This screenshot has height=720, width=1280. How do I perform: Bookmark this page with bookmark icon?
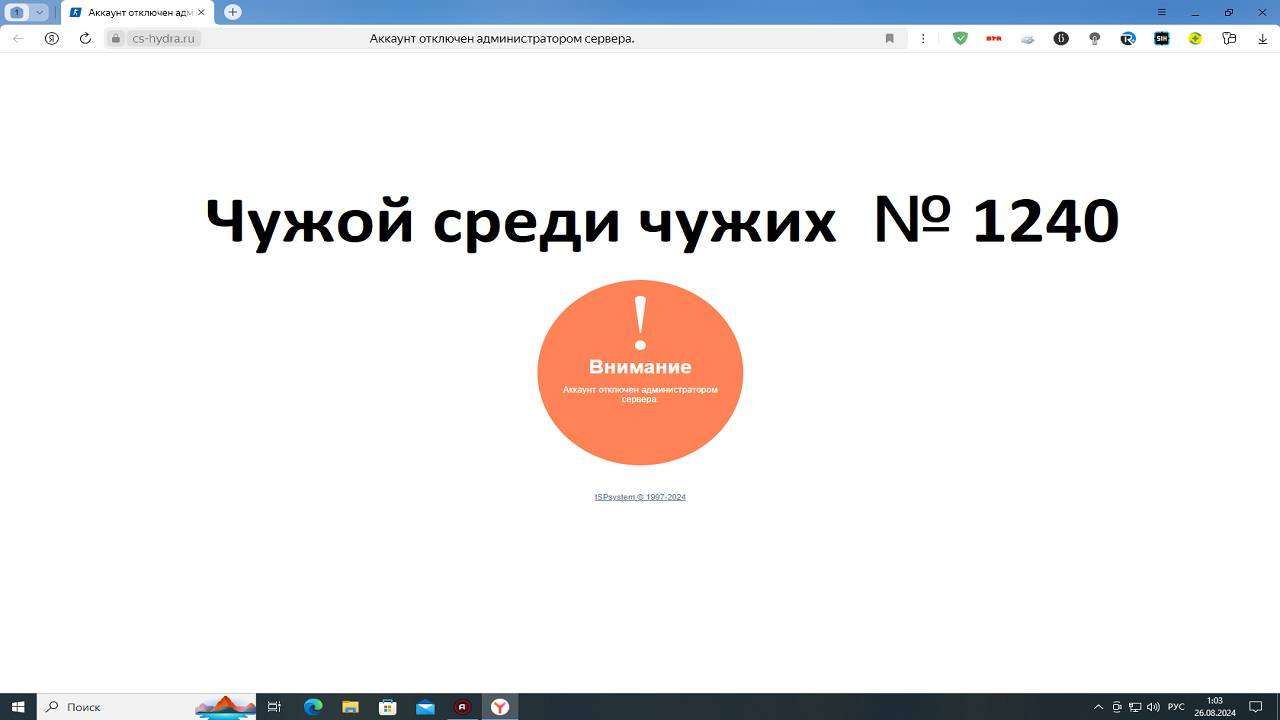pos(889,38)
